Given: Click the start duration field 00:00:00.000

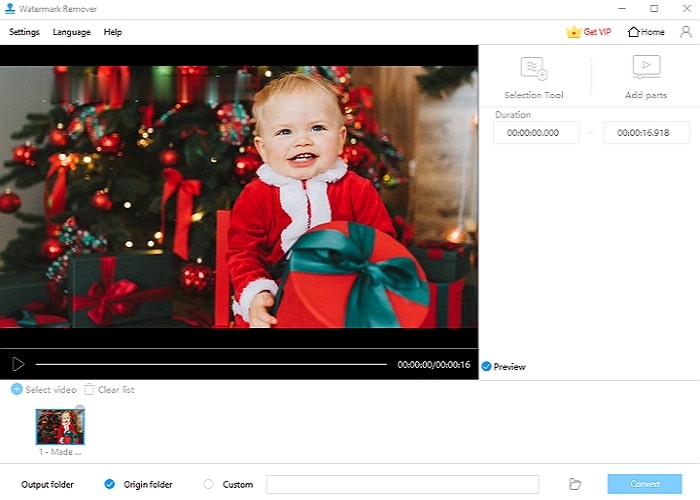Looking at the screenshot, I should point(536,133).
